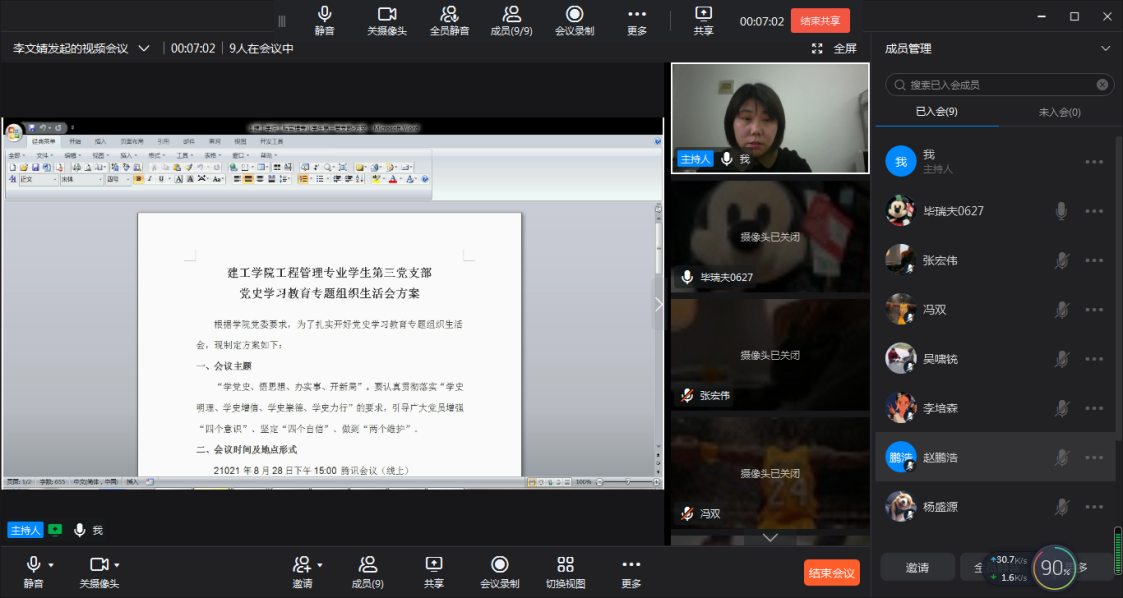Switch to the 未入会(0) tab

(1060, 112)
